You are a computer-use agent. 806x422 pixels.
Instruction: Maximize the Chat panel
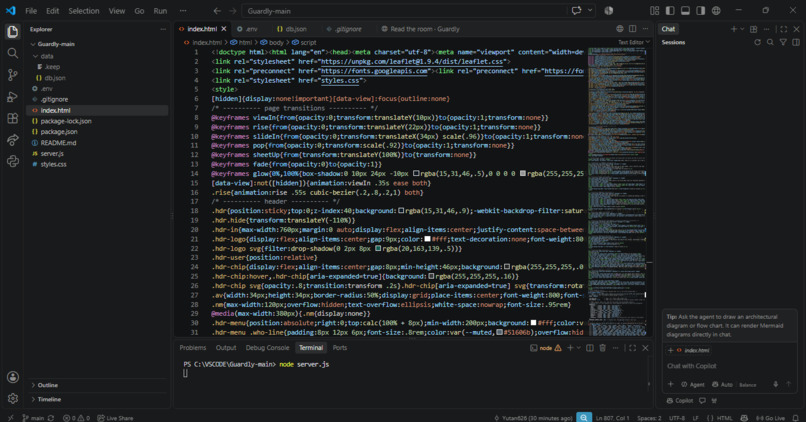(x=783, y=29)
